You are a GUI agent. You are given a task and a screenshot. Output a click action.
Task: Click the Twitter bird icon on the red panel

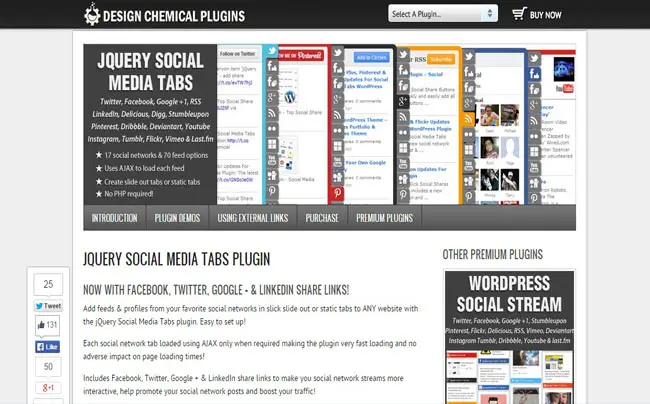[x=338, y=53]
